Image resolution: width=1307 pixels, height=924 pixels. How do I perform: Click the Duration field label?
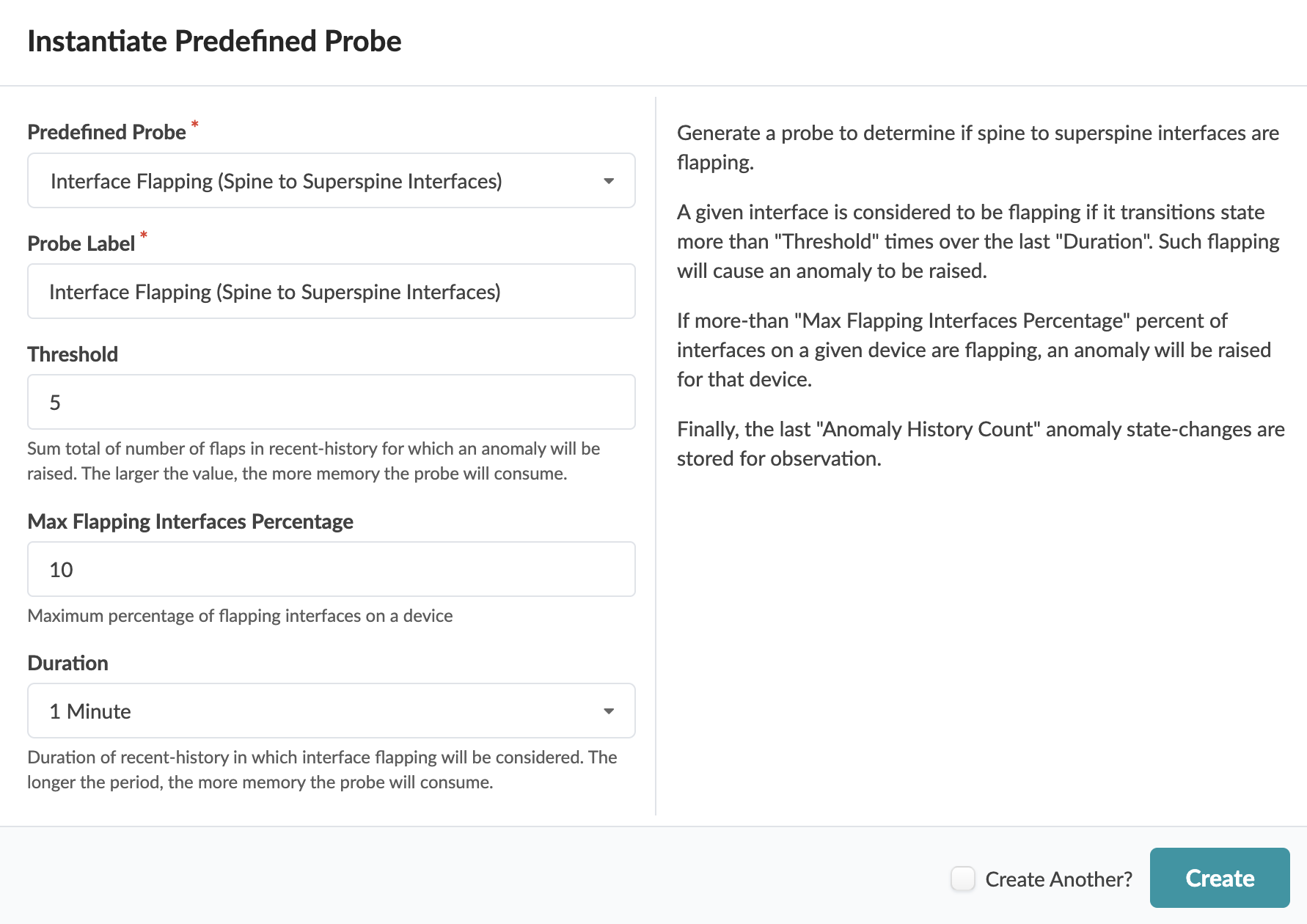click(x=67, y=664)
